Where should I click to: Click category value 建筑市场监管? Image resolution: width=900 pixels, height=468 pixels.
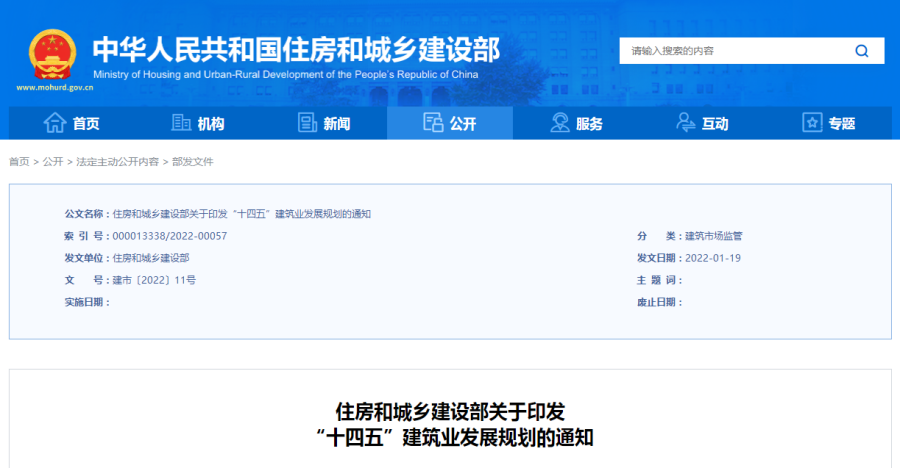[713, 236]
